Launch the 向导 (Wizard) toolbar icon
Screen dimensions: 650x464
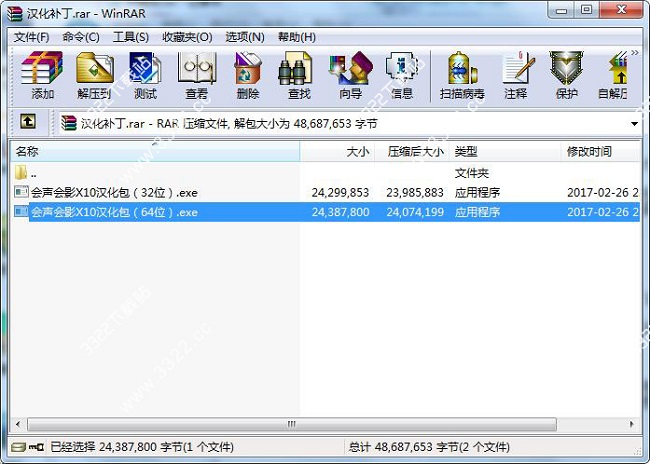pos(350,75)
